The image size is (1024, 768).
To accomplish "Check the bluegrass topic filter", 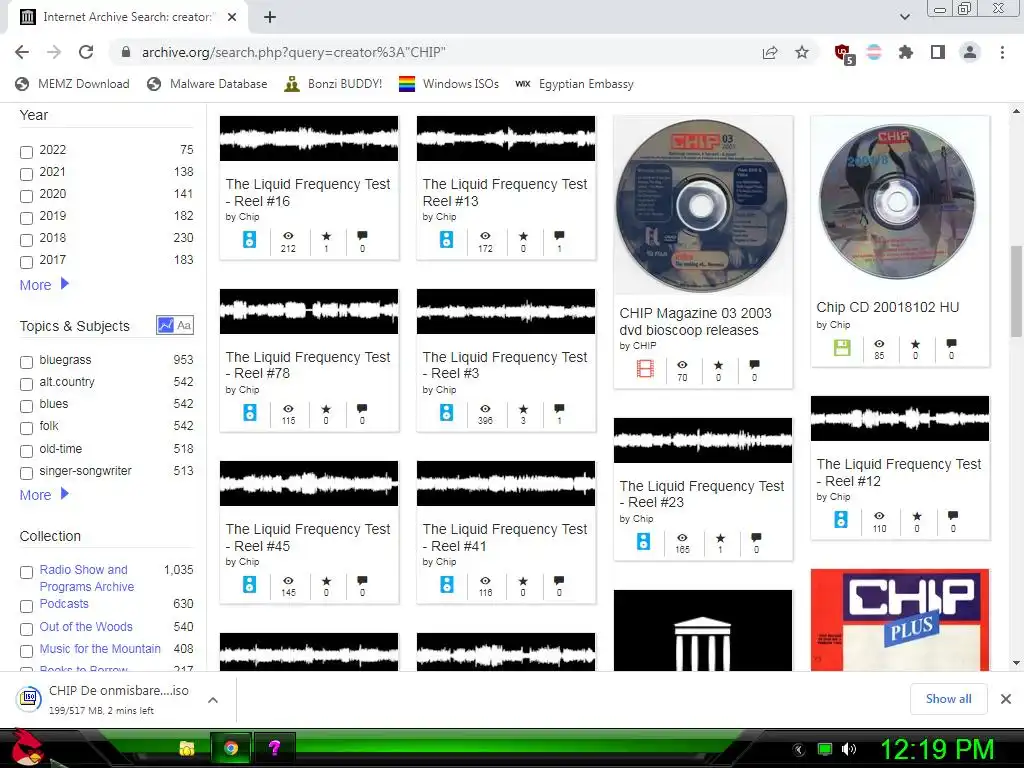I will point(26,362).
